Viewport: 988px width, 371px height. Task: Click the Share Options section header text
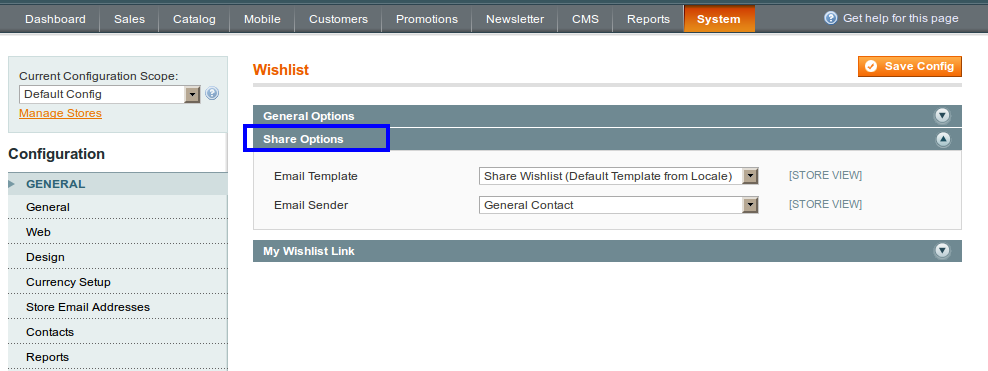pos(303,139)
